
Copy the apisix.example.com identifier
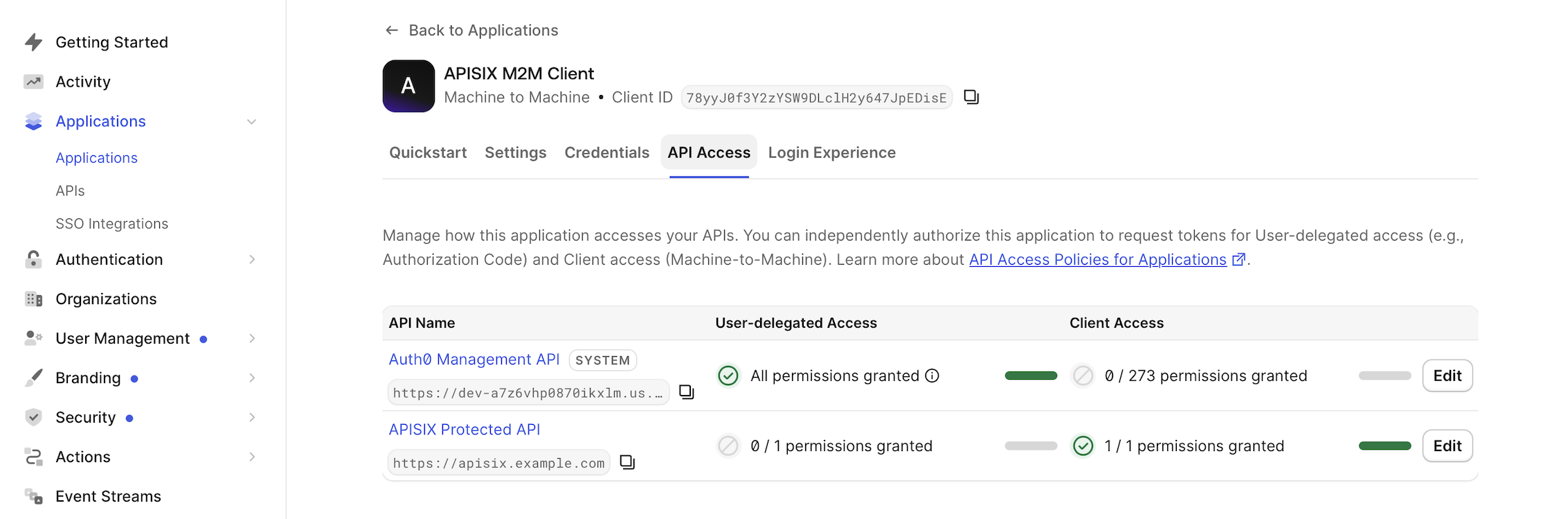(x=627, y=462)
